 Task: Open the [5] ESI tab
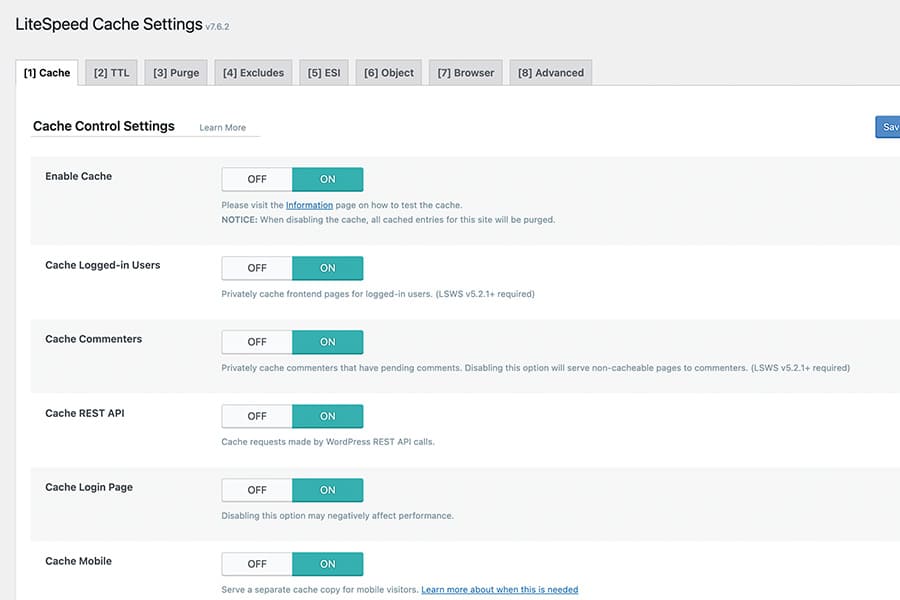(325, 72)
